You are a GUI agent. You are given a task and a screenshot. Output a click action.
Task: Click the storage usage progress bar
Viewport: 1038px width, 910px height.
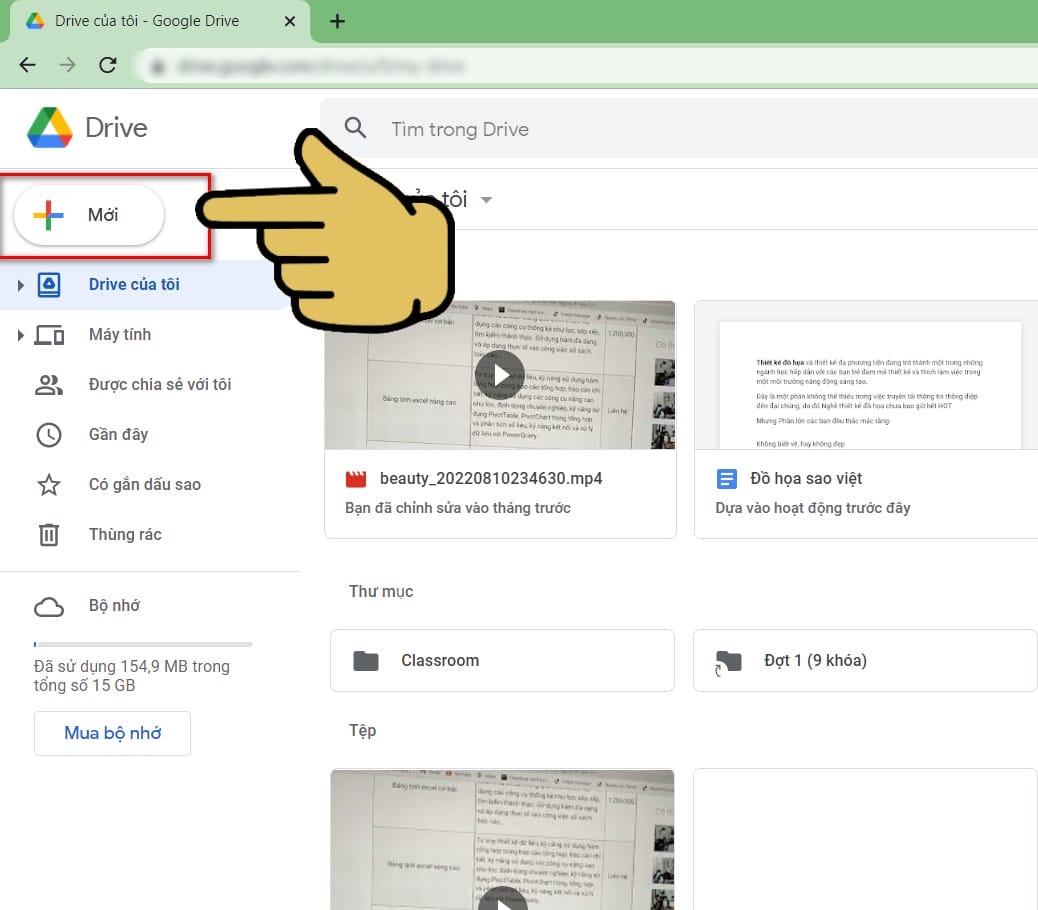[x=143, y=644]
